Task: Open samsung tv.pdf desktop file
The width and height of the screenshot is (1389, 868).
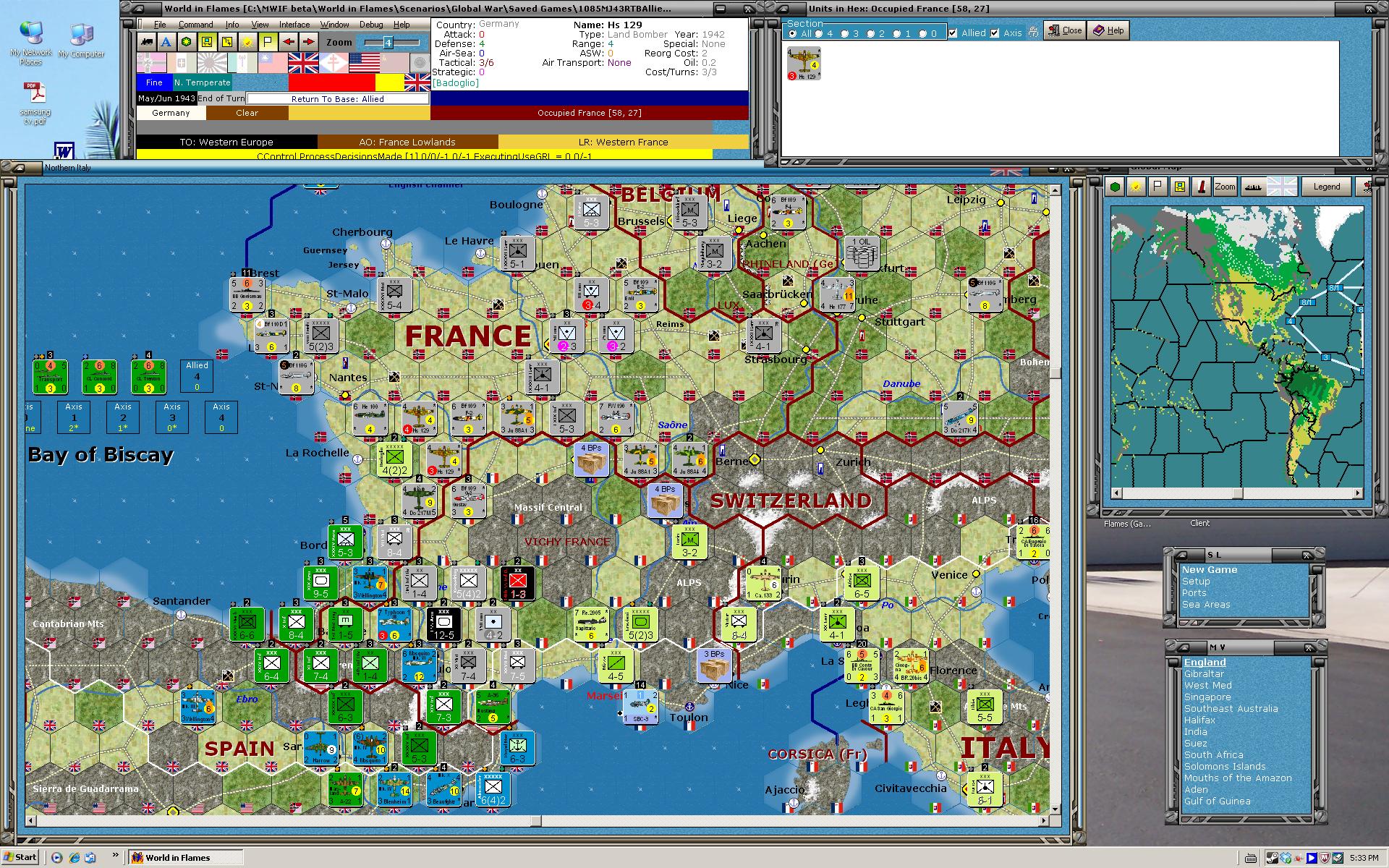Action: pyautogui.click(x=35, y=103)
